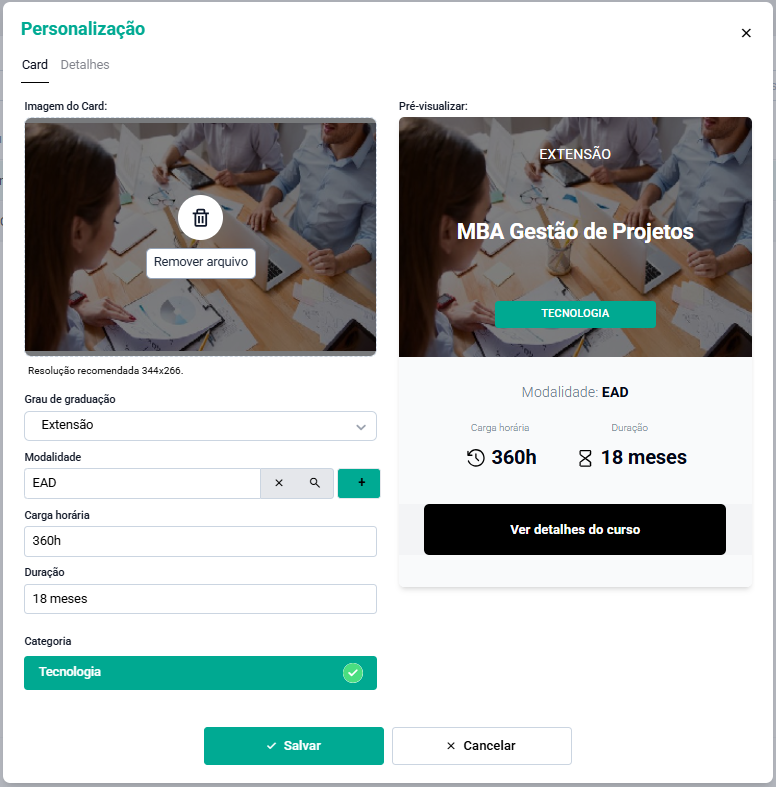Click the Modalidade EAD text field
Image resolution: width=776 pixels, height=787 pixels.
pos(142,483)
